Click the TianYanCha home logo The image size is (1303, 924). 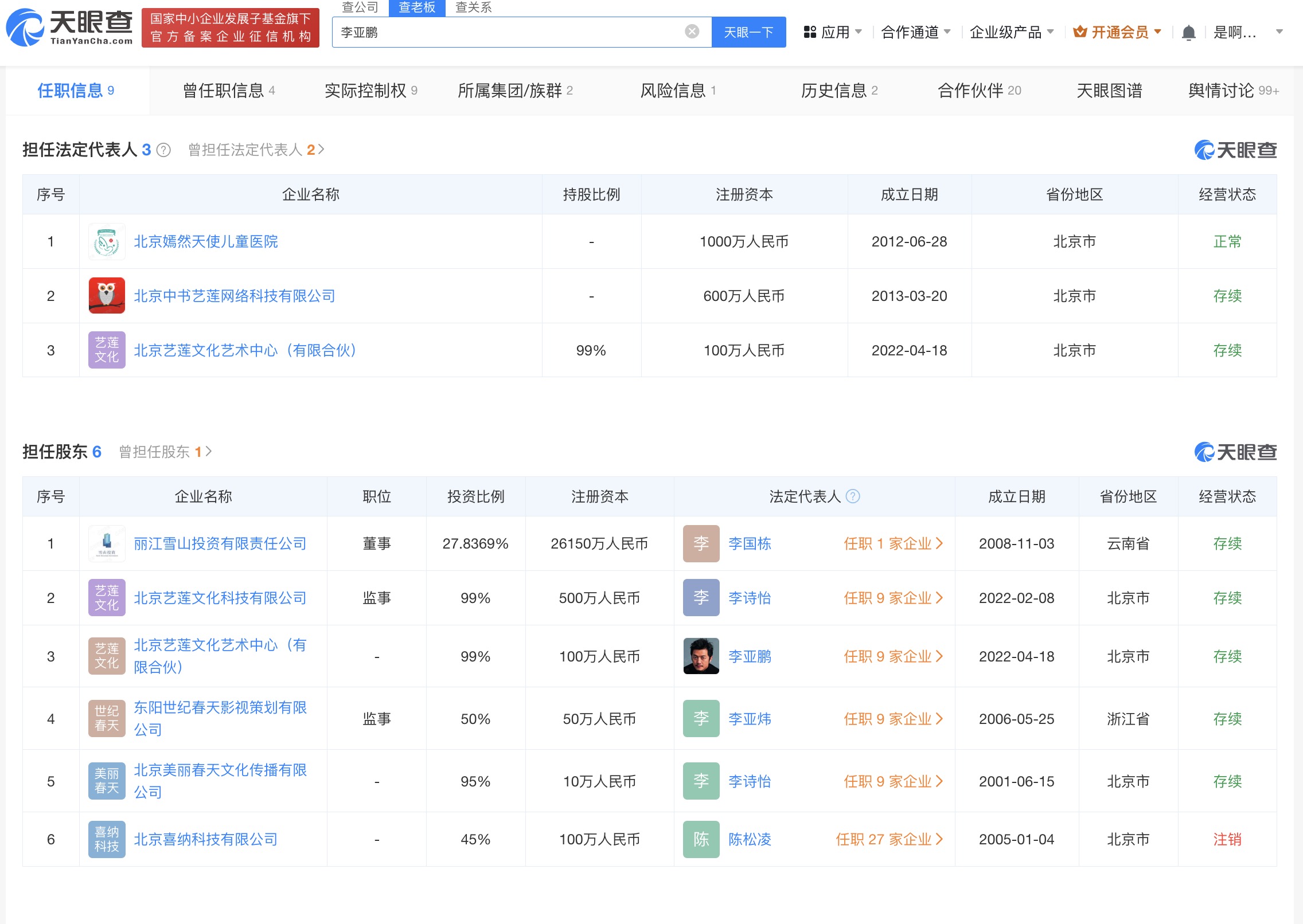coord(70,27)
